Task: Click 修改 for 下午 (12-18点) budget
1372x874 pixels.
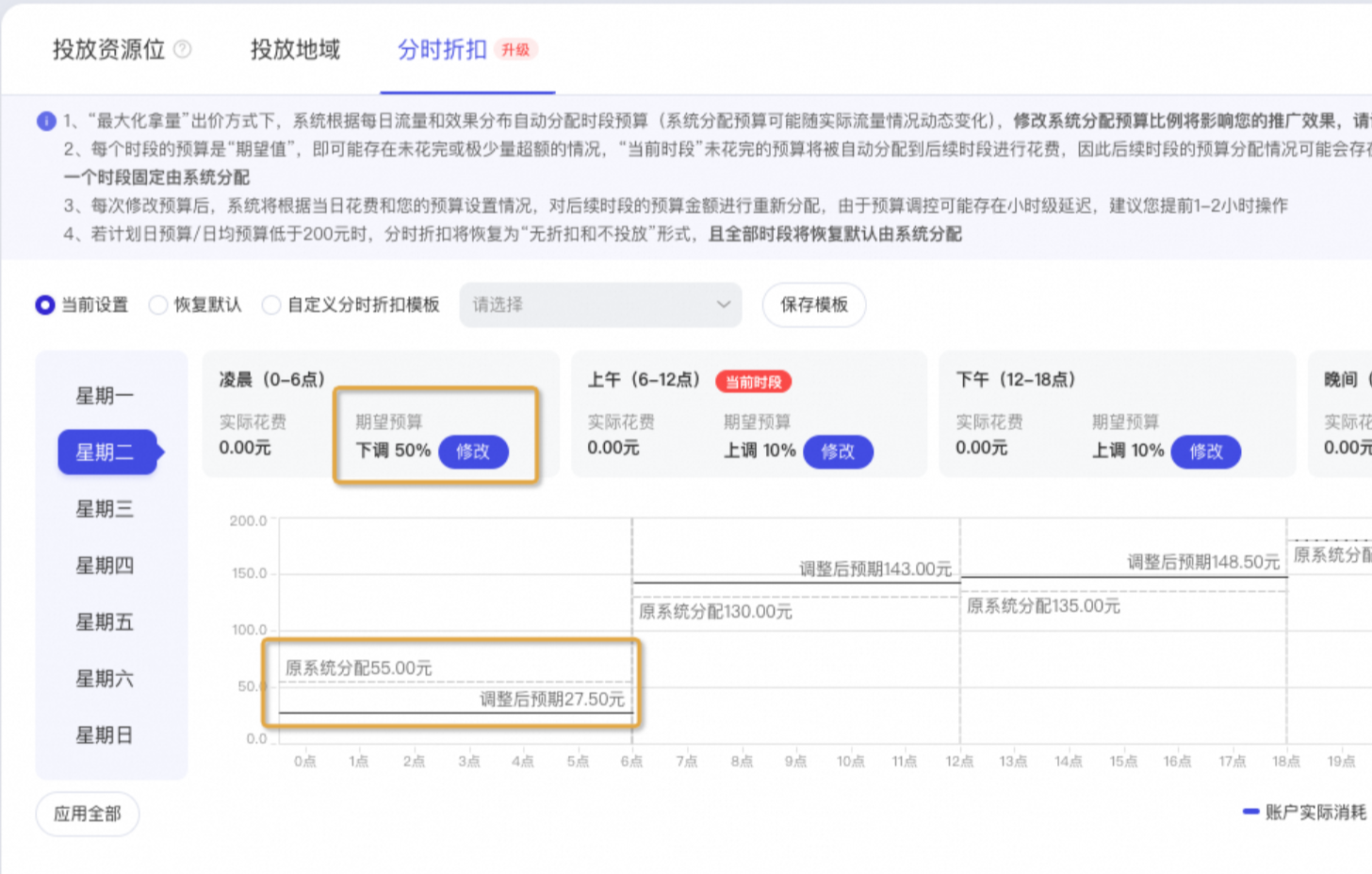Action: click(1206, 452)
